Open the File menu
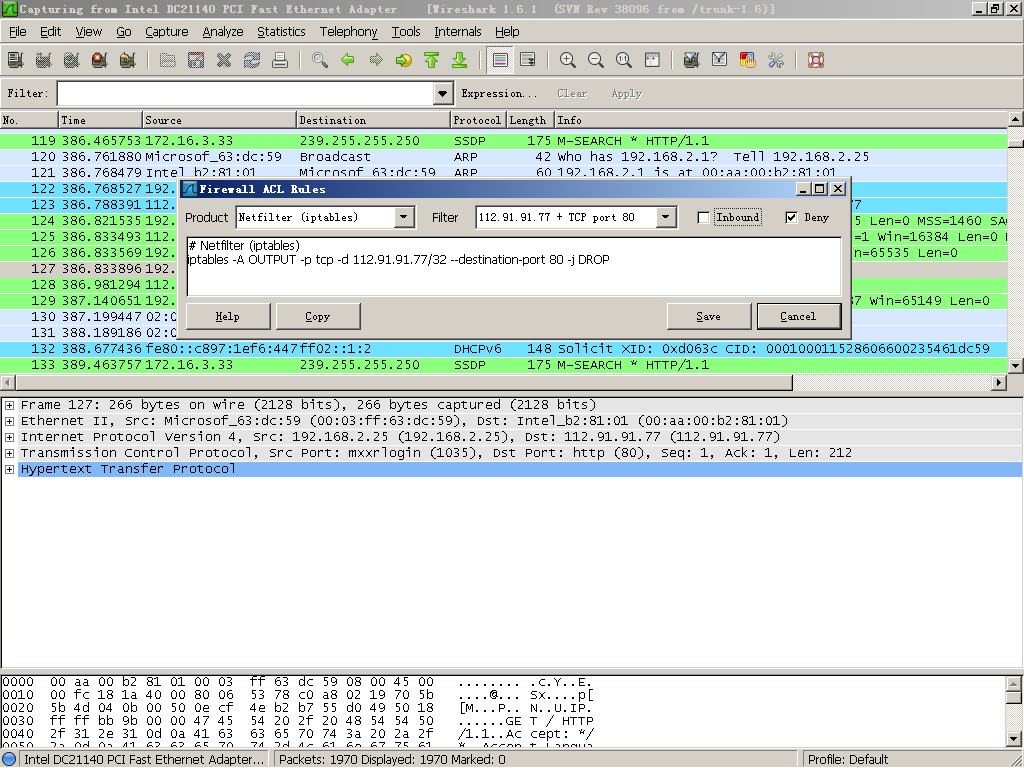The height and width of the screenshot is (768, 1024). [18, 31]
